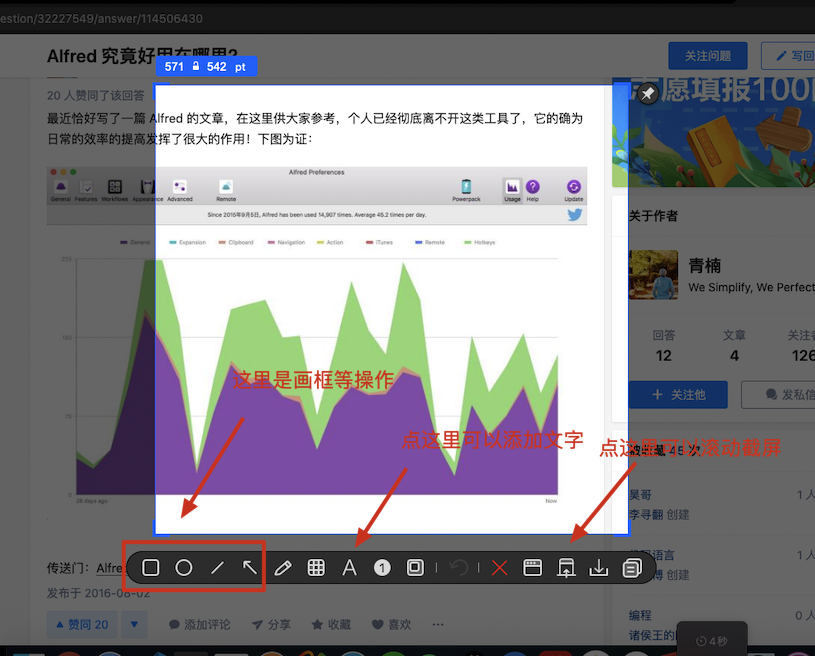Toggle the aspect ratio lock icon
The image size is (815, 656).
click(x=196, y=67)
